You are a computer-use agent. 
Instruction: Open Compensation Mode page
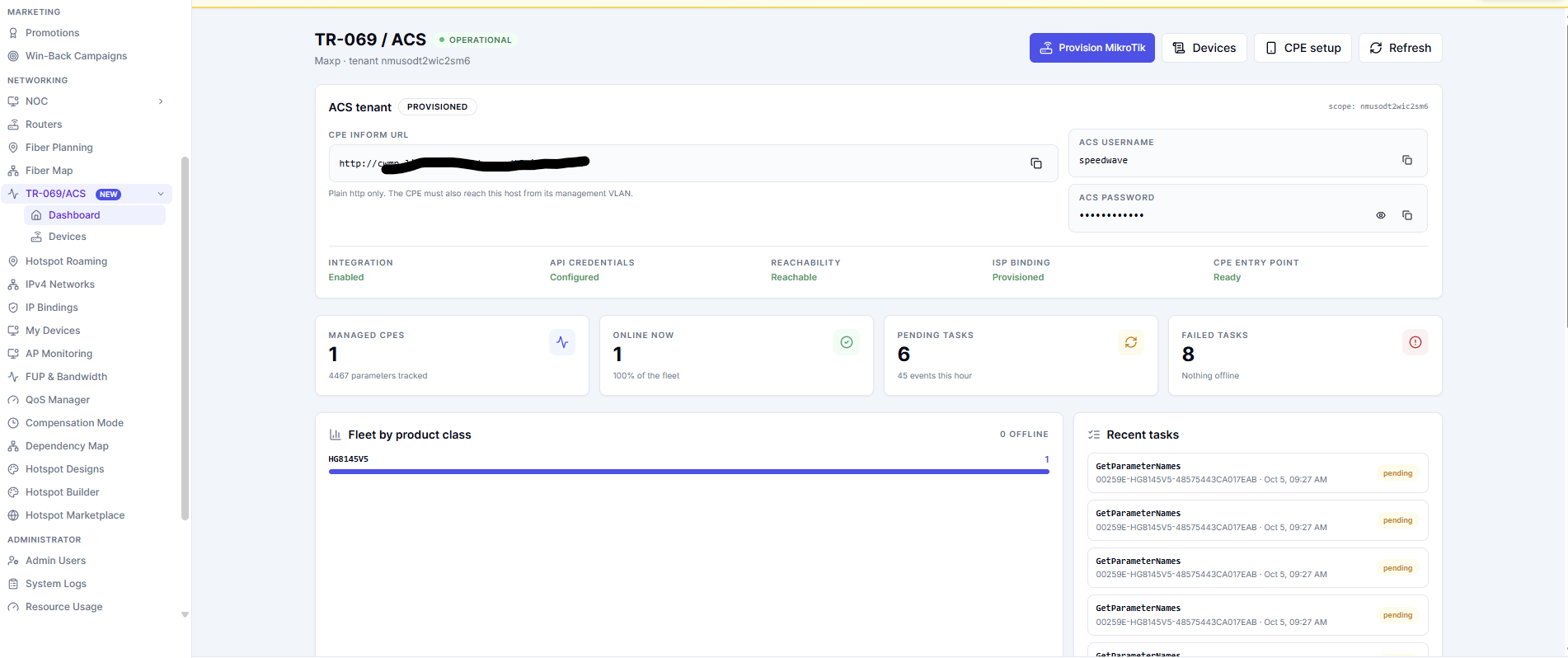[74, 423]
